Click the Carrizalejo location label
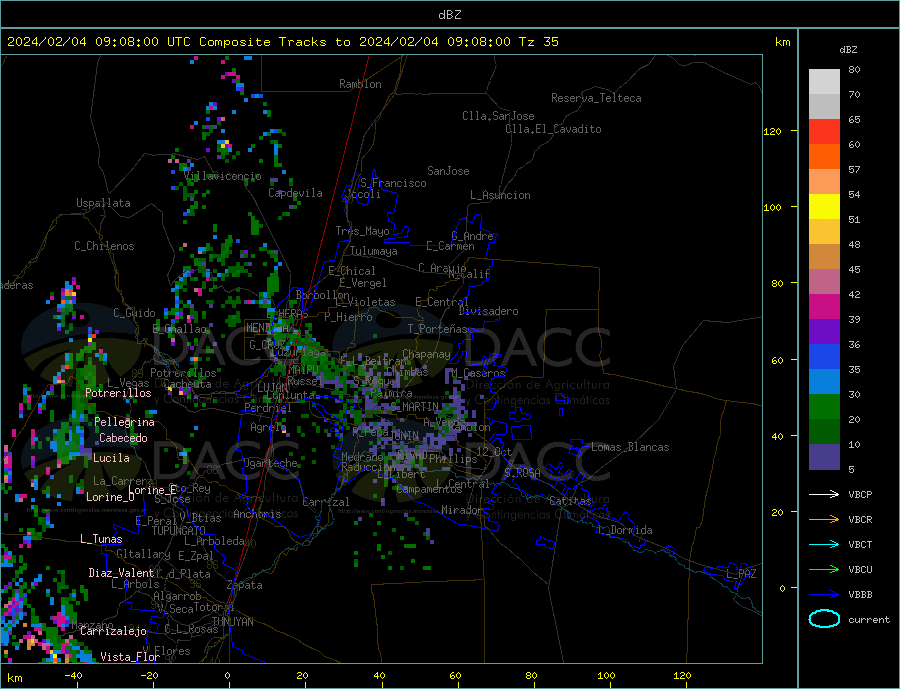The width and height of the screenshot is (900, 689). 114,632
